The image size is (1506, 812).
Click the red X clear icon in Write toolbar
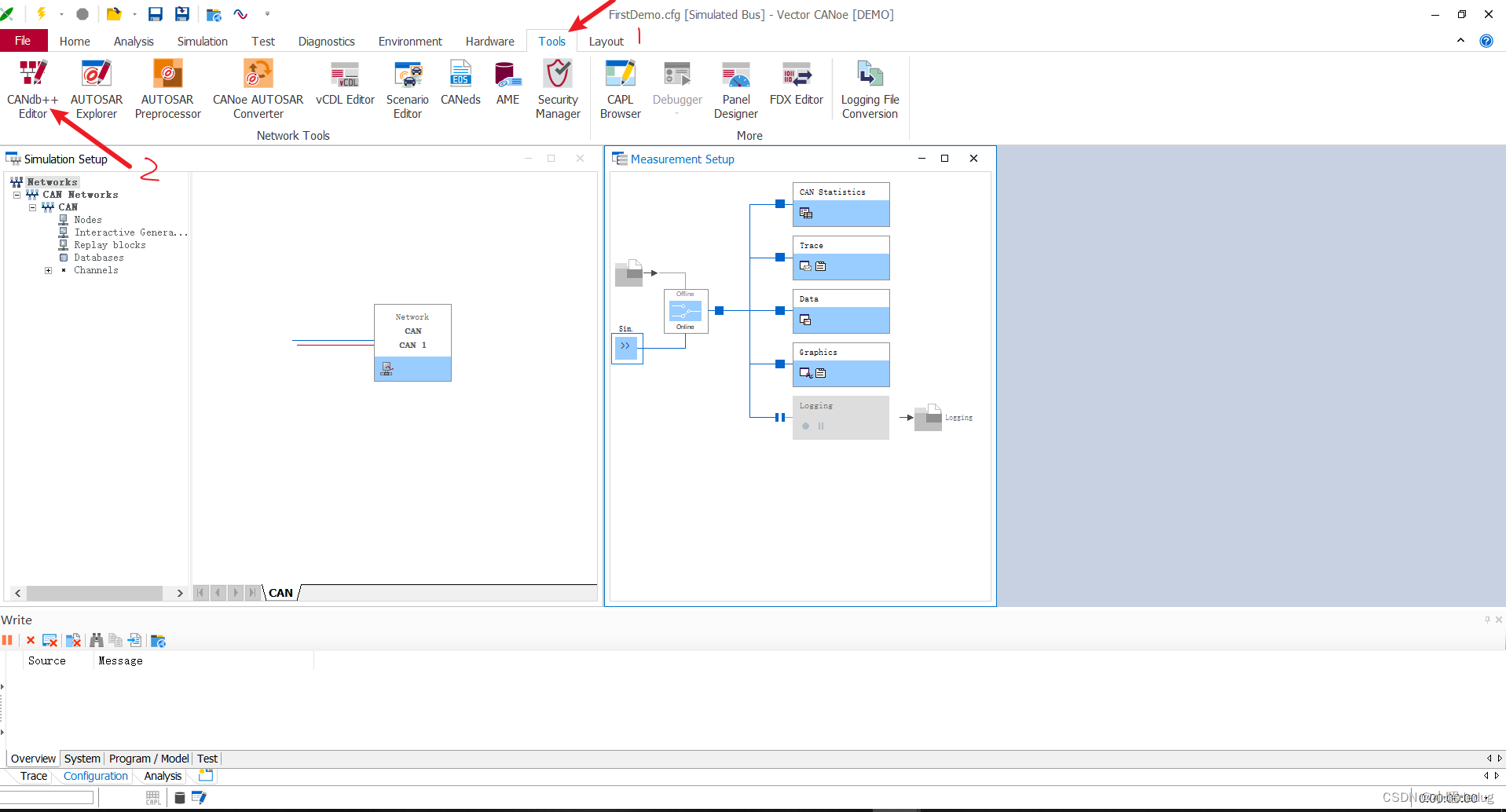[x=31, y=641]
